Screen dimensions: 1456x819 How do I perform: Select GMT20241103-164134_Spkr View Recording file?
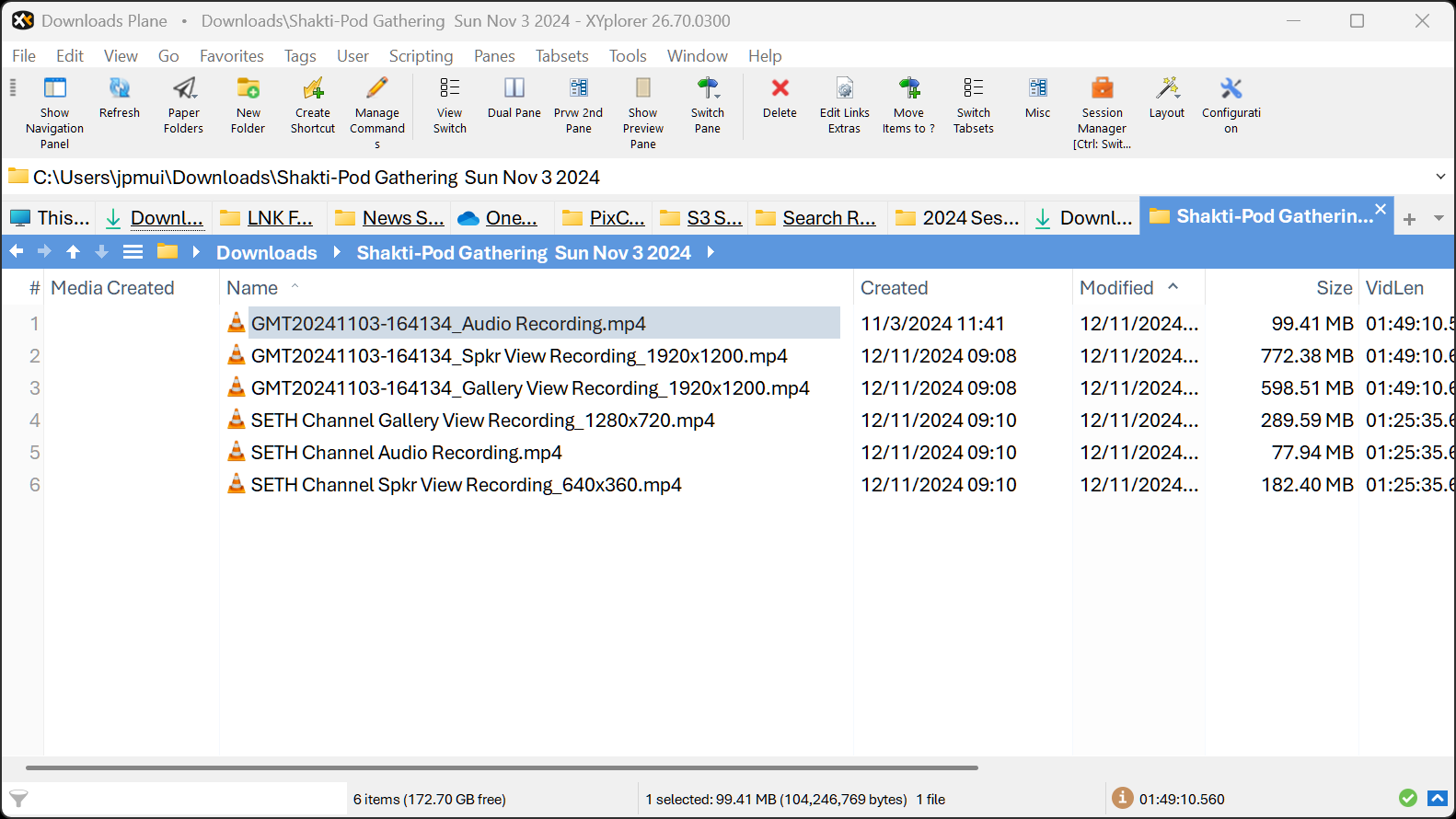coord(519,356)
